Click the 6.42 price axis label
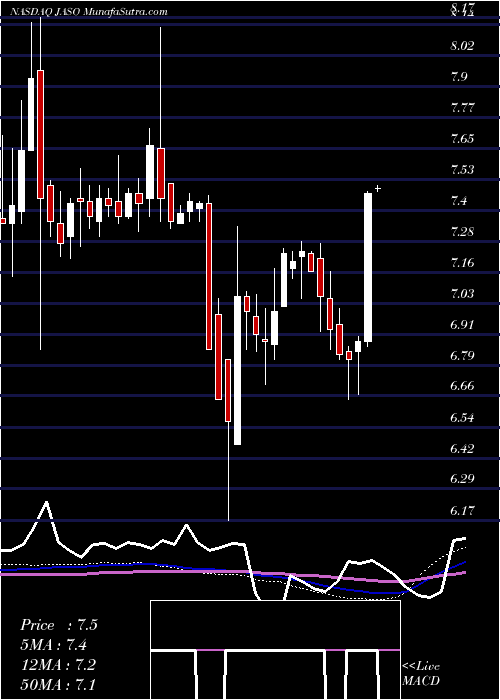 coord(462,449)
